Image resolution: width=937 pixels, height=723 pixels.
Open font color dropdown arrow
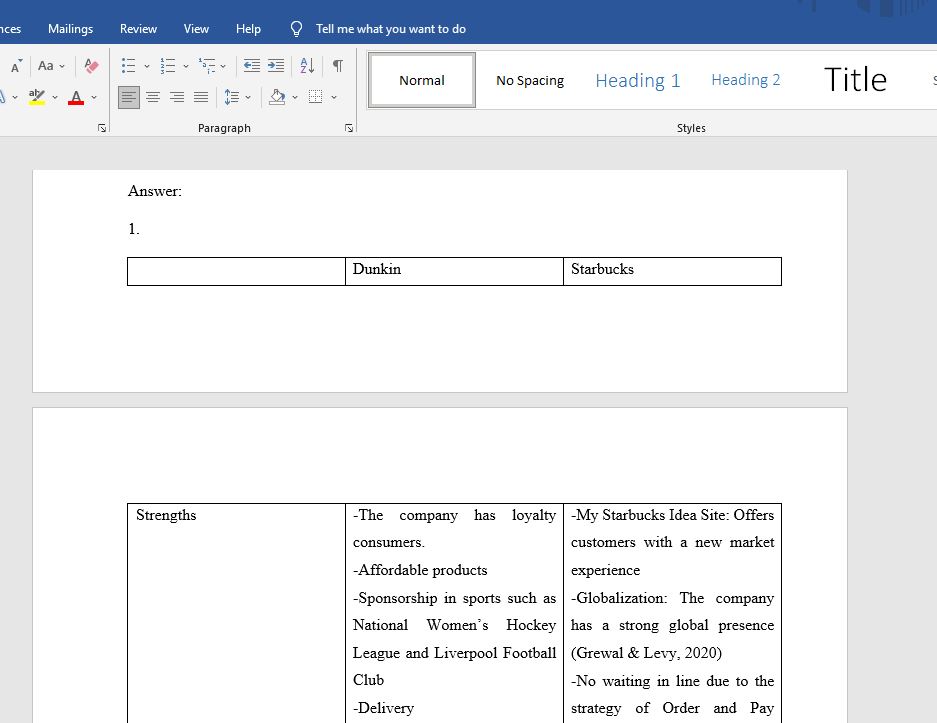[x=94, y=97]
